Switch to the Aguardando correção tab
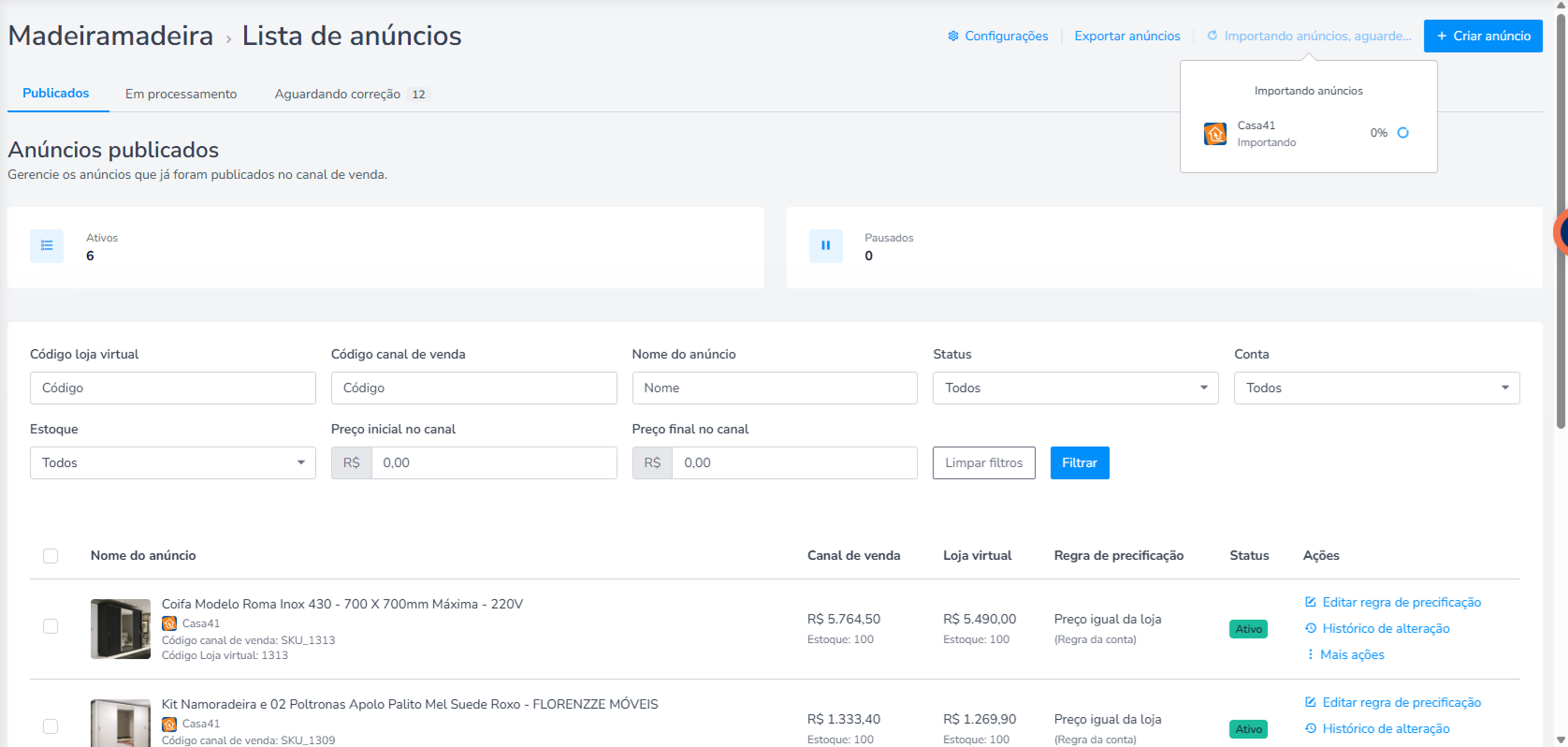The height and width of the screenshot is (747, 1568). (351, 94)
